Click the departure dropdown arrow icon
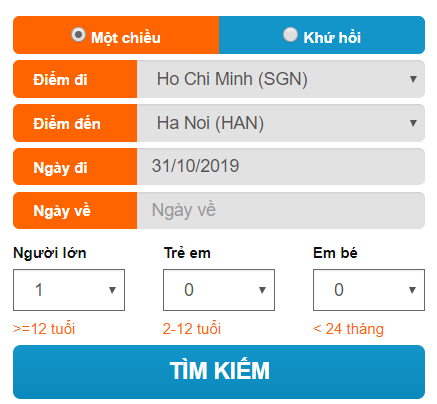This screenshot has height=404, width=437. [x=413, y=79]
